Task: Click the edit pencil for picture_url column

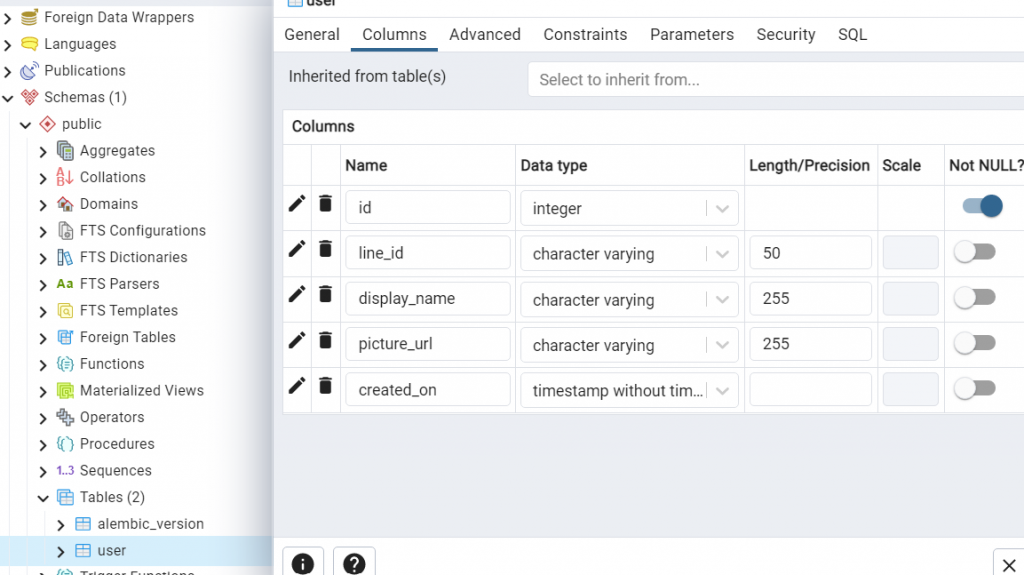Action: [x=297, y=340]
